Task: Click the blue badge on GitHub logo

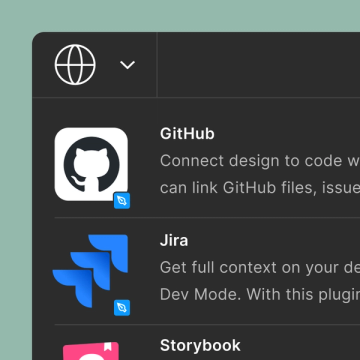Action: (122, 201)
